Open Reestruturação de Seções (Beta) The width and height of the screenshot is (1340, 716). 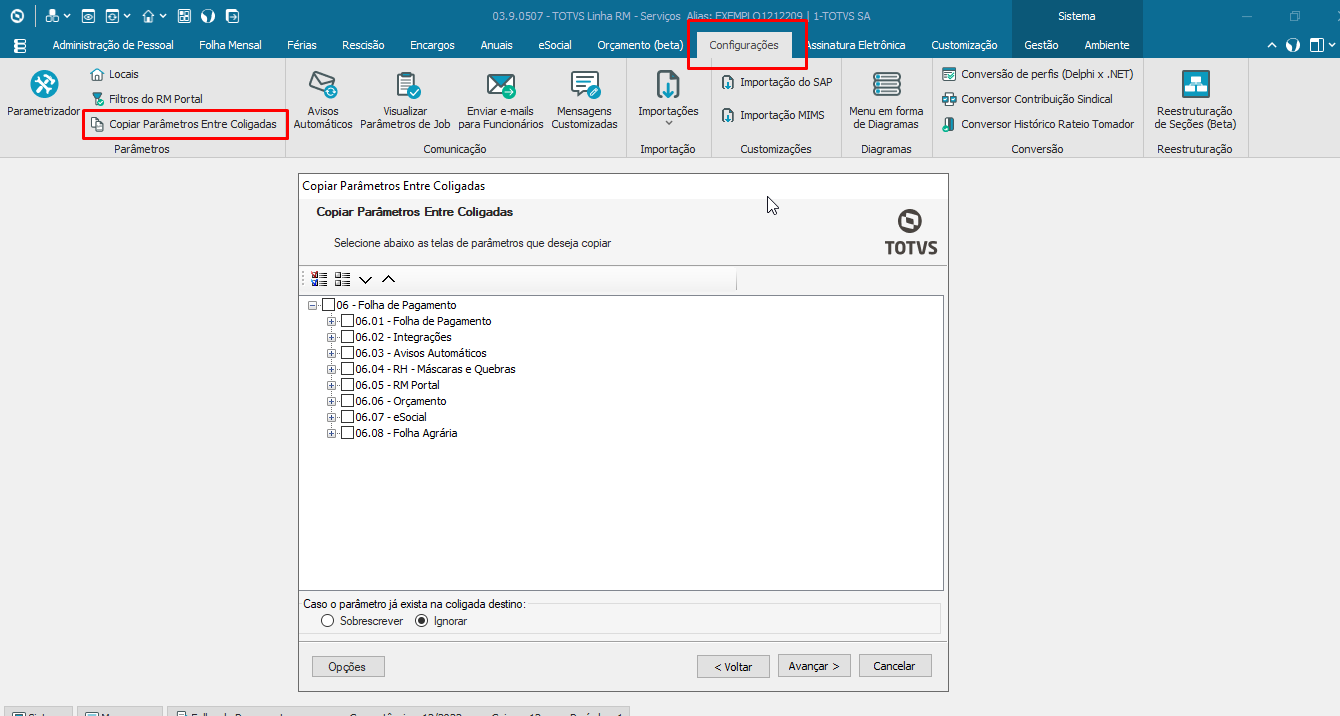pos(1195,100)
